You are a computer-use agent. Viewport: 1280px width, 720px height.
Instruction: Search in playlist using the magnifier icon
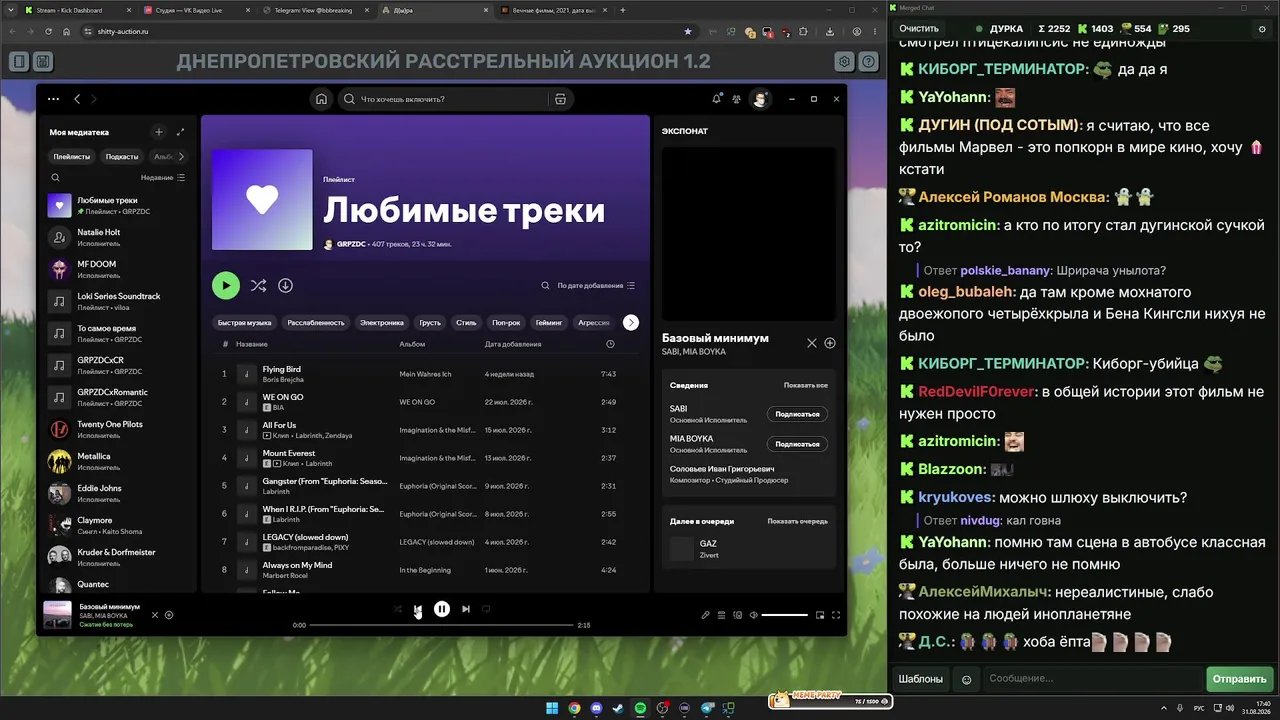coord(545,285)
